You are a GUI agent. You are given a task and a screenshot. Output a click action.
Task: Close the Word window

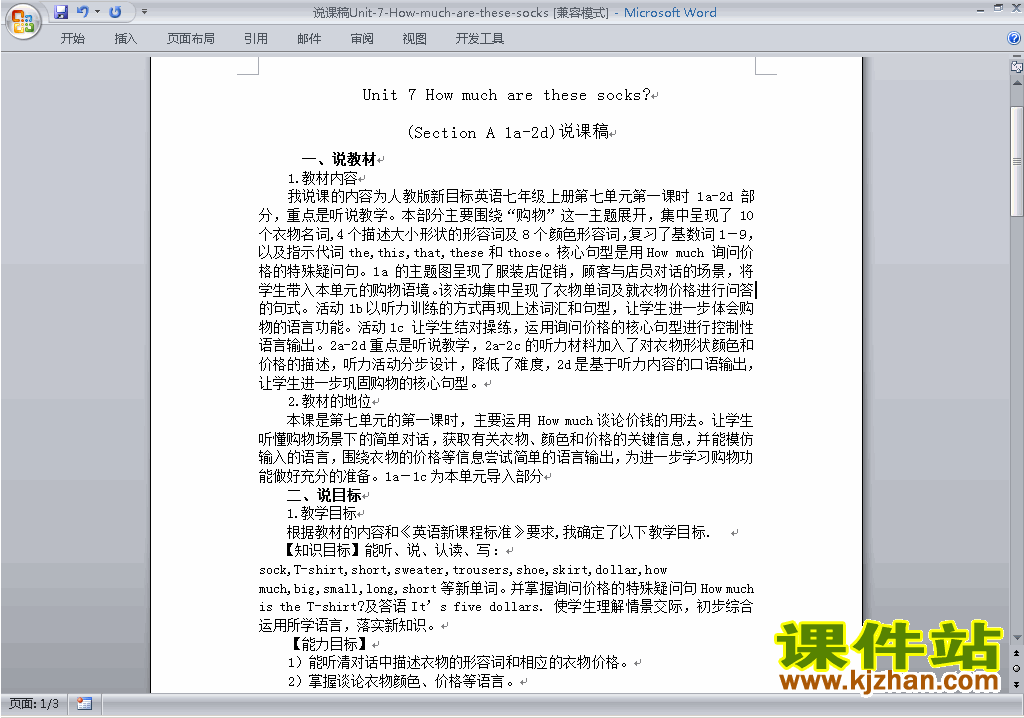(x=1016, y=8)
